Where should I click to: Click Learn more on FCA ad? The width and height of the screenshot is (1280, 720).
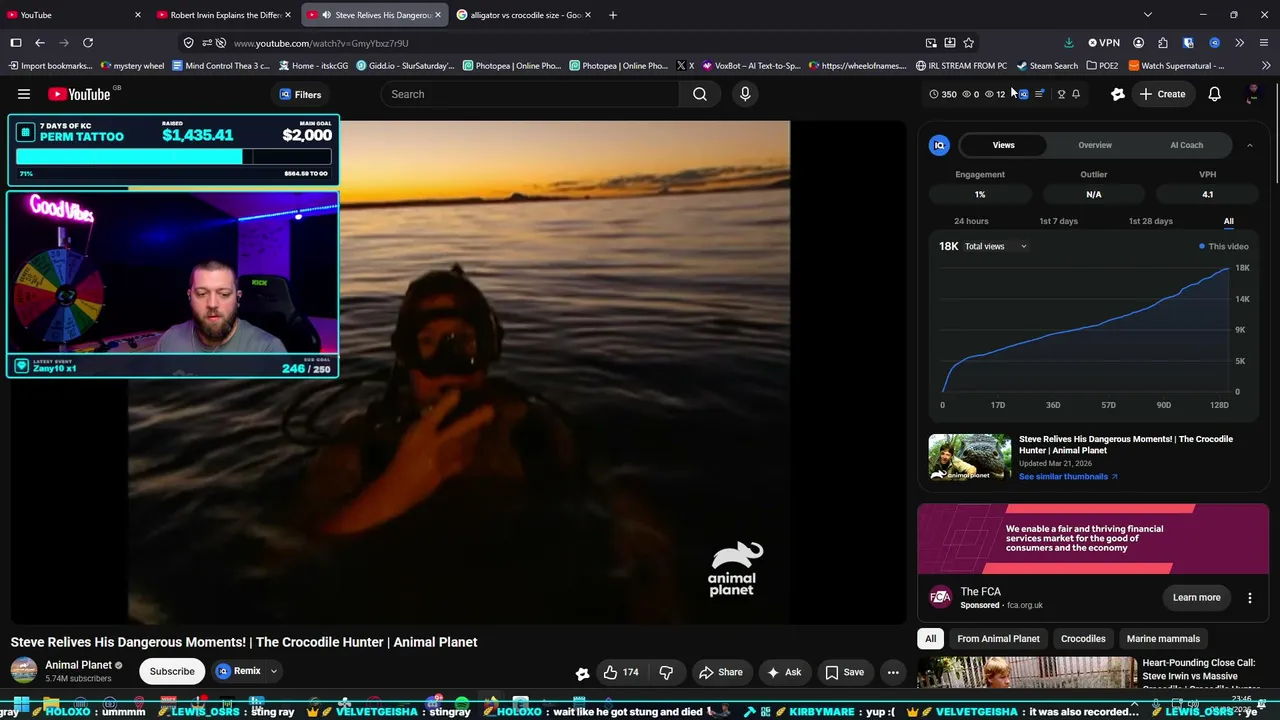(1196, 598)
